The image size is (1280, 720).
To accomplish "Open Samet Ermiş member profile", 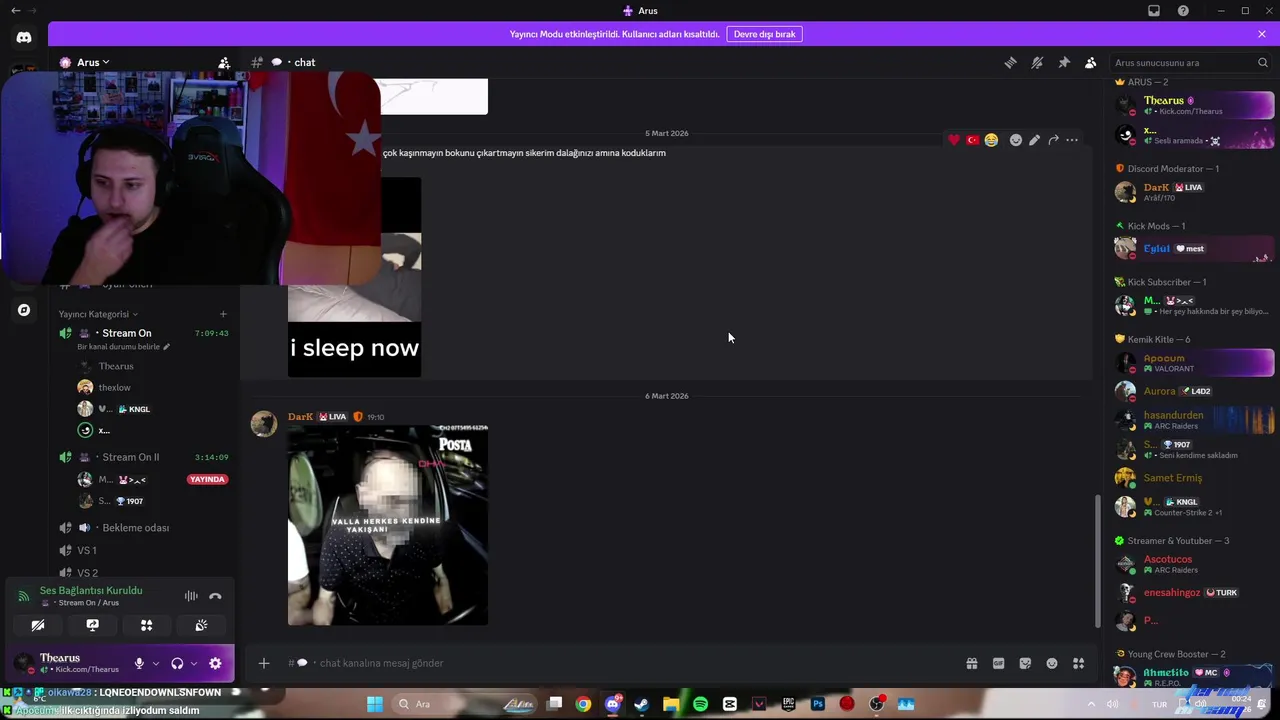I will tap(1194, 478).
